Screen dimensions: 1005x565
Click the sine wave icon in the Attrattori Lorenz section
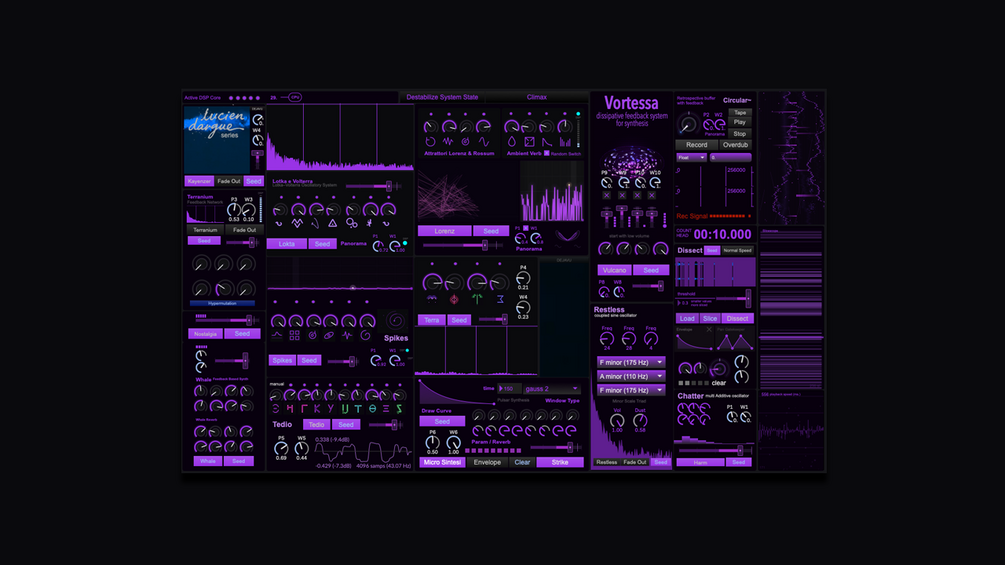coord(484,142)
